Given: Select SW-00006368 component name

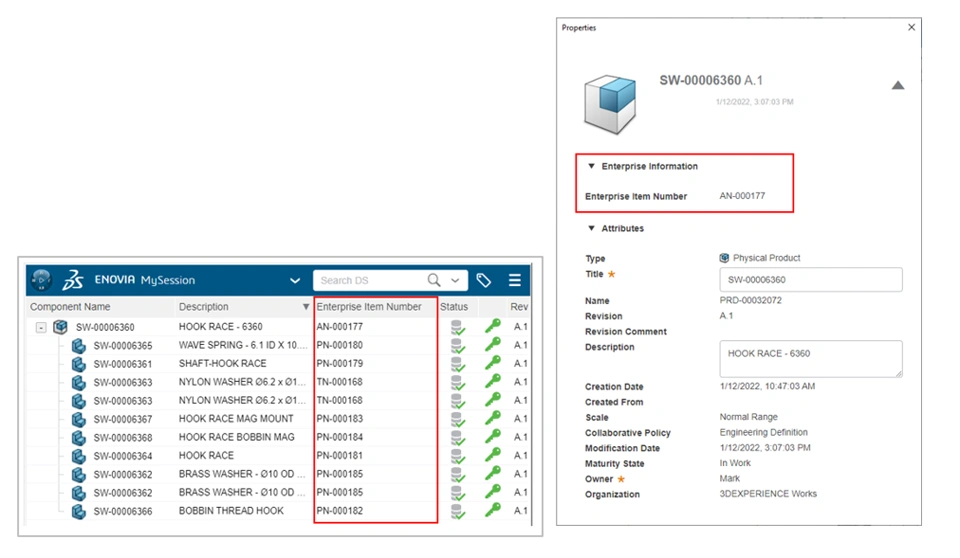Looking at the screenshot, I should click(x=122, y=438).
